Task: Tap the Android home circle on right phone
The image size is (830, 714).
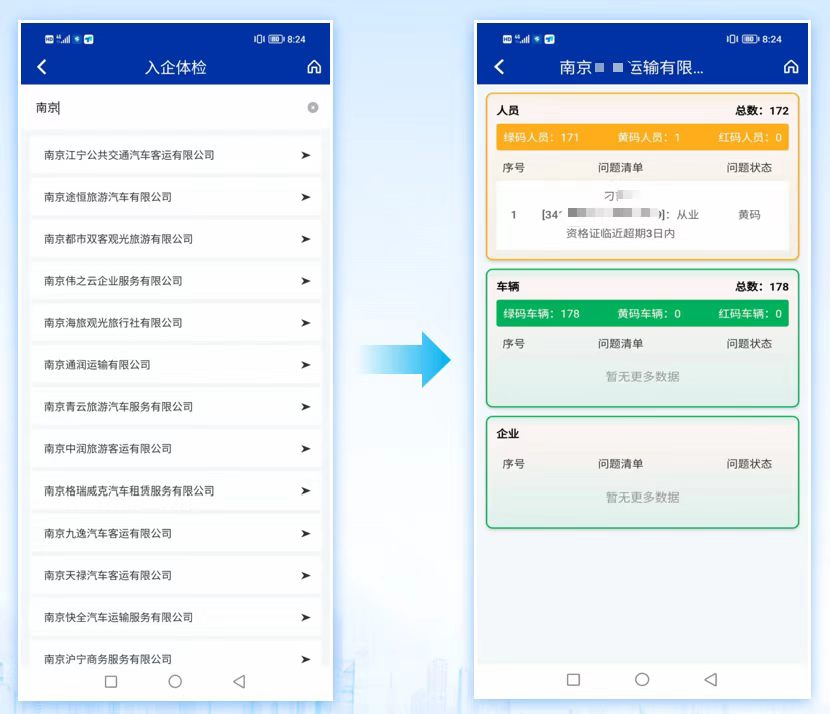Action: click(x=642, y=679)
